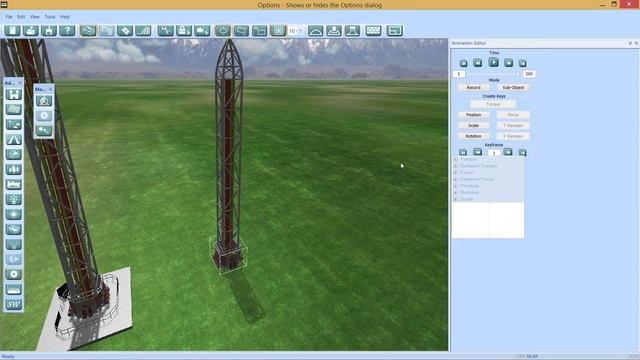Open the Help menu
640x360 pixels.
click(65, 17)
